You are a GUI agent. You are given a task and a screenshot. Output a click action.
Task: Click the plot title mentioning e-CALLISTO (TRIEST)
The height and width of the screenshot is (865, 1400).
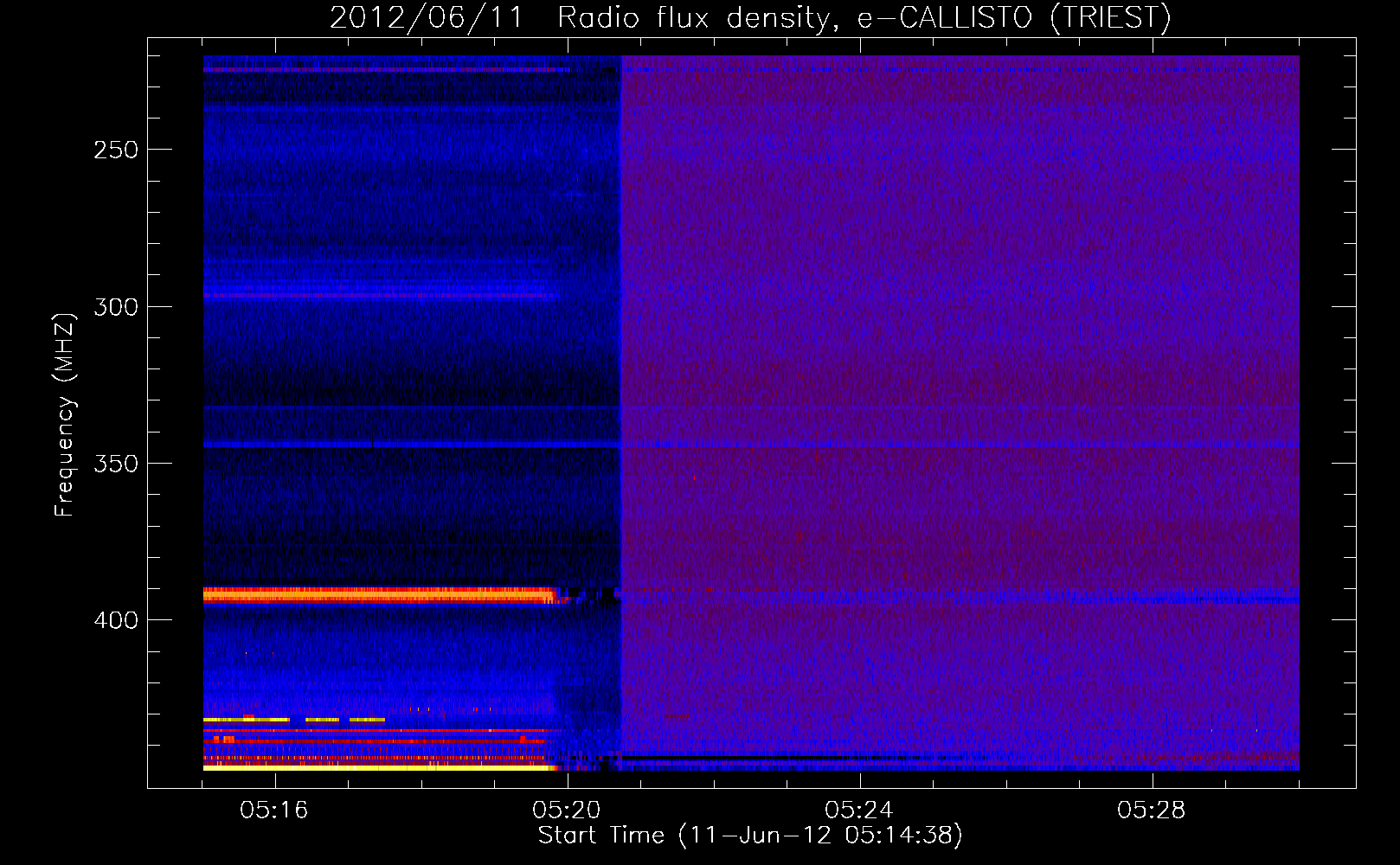point(750,17)
